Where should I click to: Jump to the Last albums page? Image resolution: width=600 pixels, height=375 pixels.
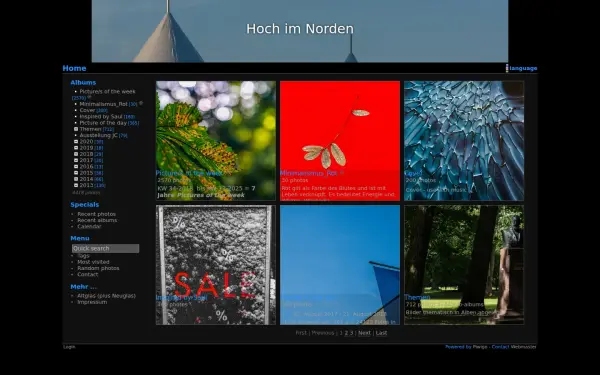381,333
